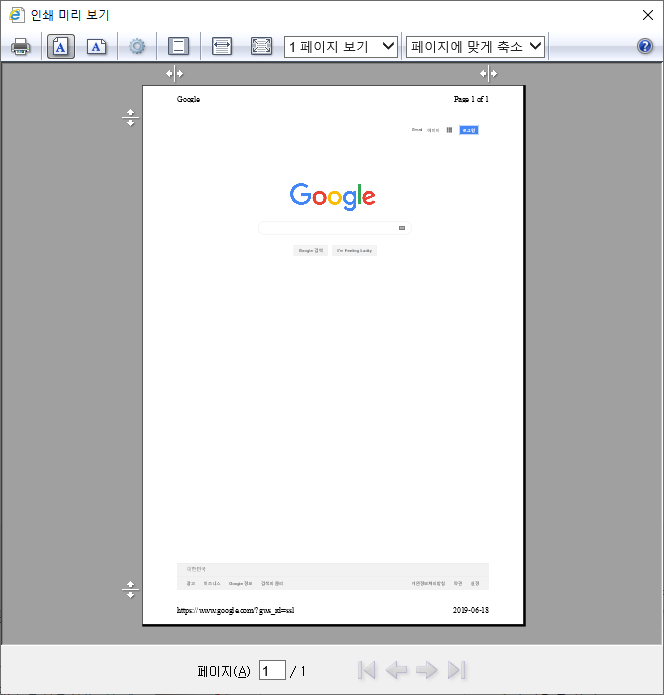Open the '1 페이지 보기' page view dropdown
This screenshot has width=664, height=695.
coord(341,47)
